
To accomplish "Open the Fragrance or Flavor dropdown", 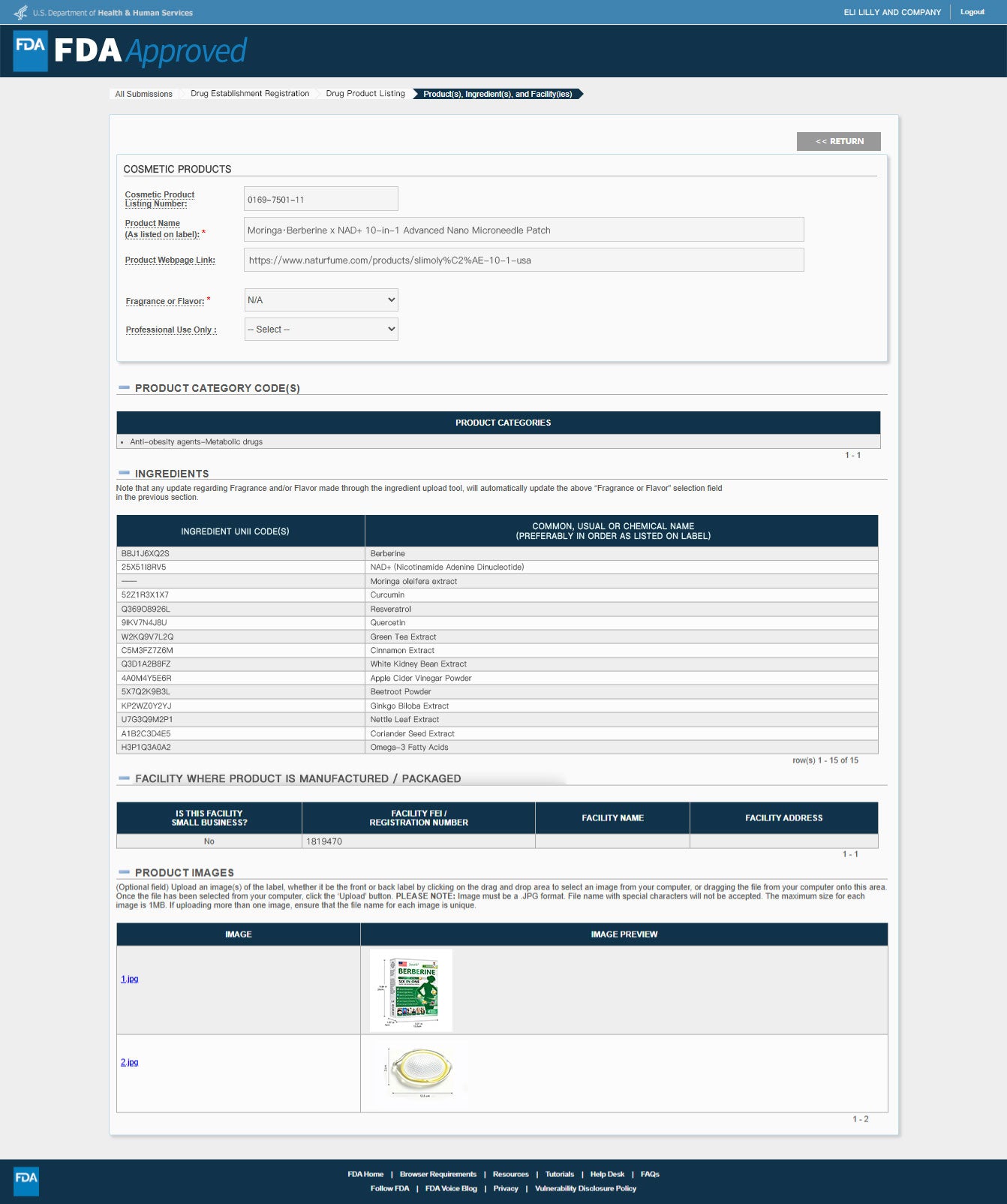I will (x=321, y=300).
